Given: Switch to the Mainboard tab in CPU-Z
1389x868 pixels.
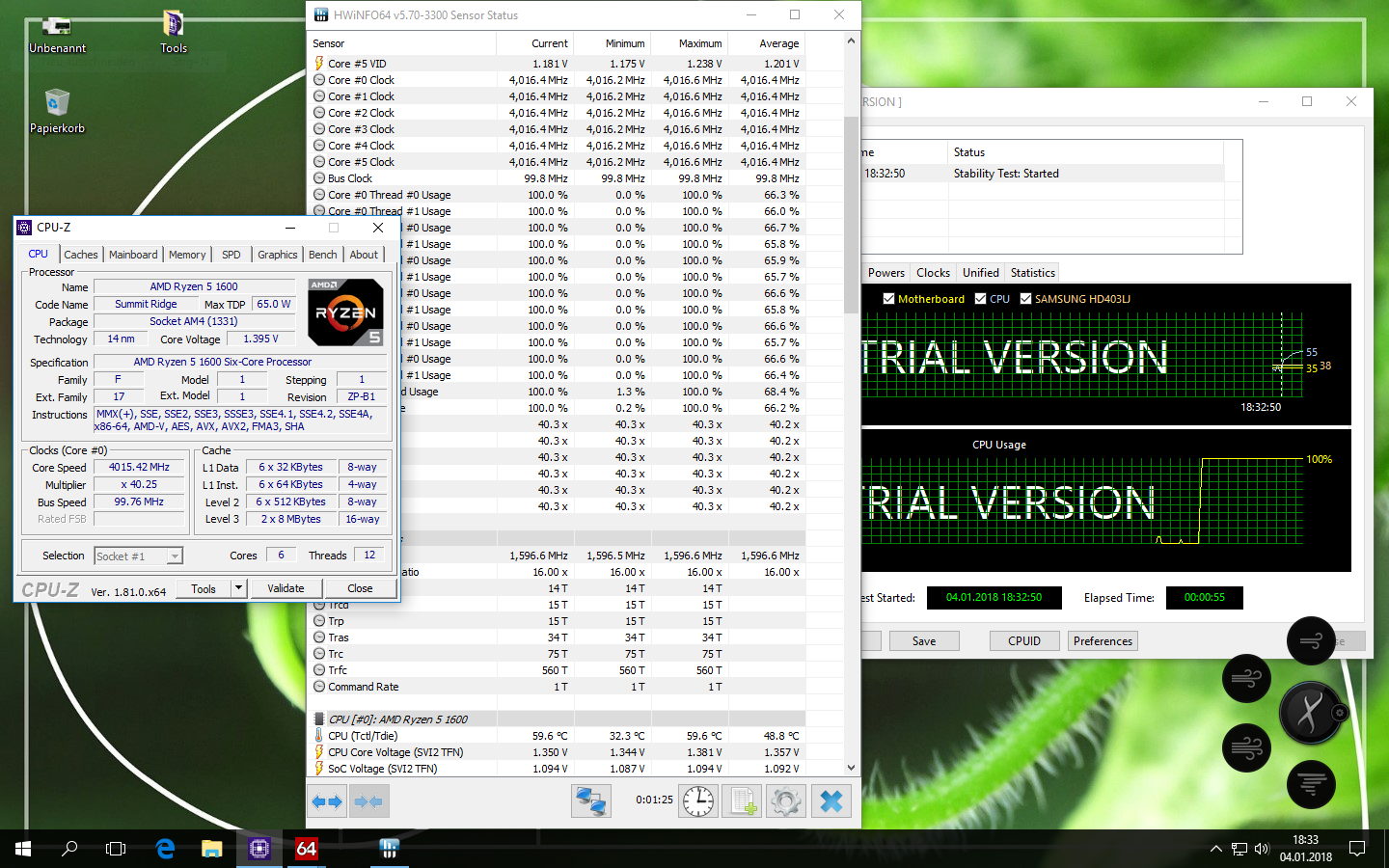Looking at the screenshot, I should [x=133, y=255].
